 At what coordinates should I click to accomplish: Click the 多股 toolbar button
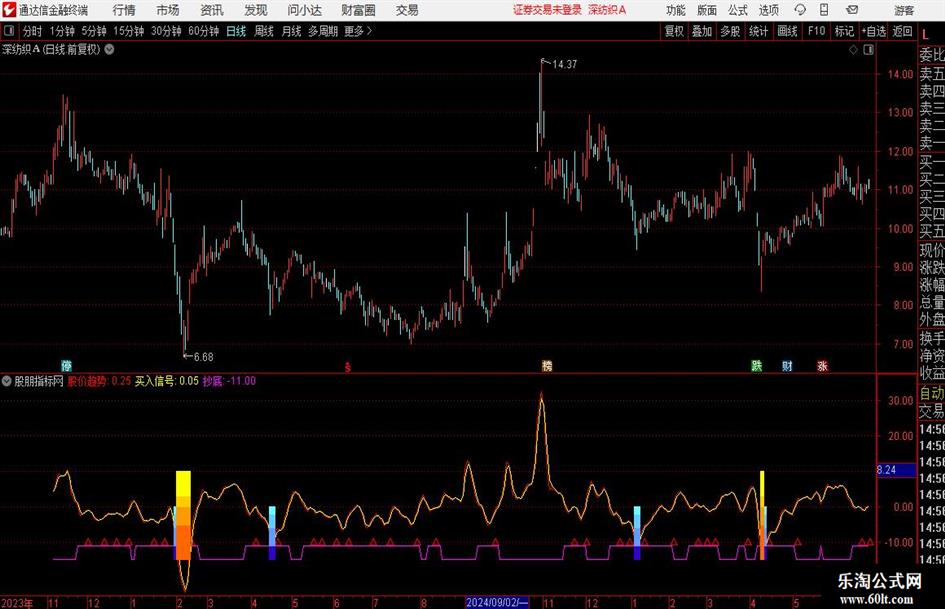point(730,31)
